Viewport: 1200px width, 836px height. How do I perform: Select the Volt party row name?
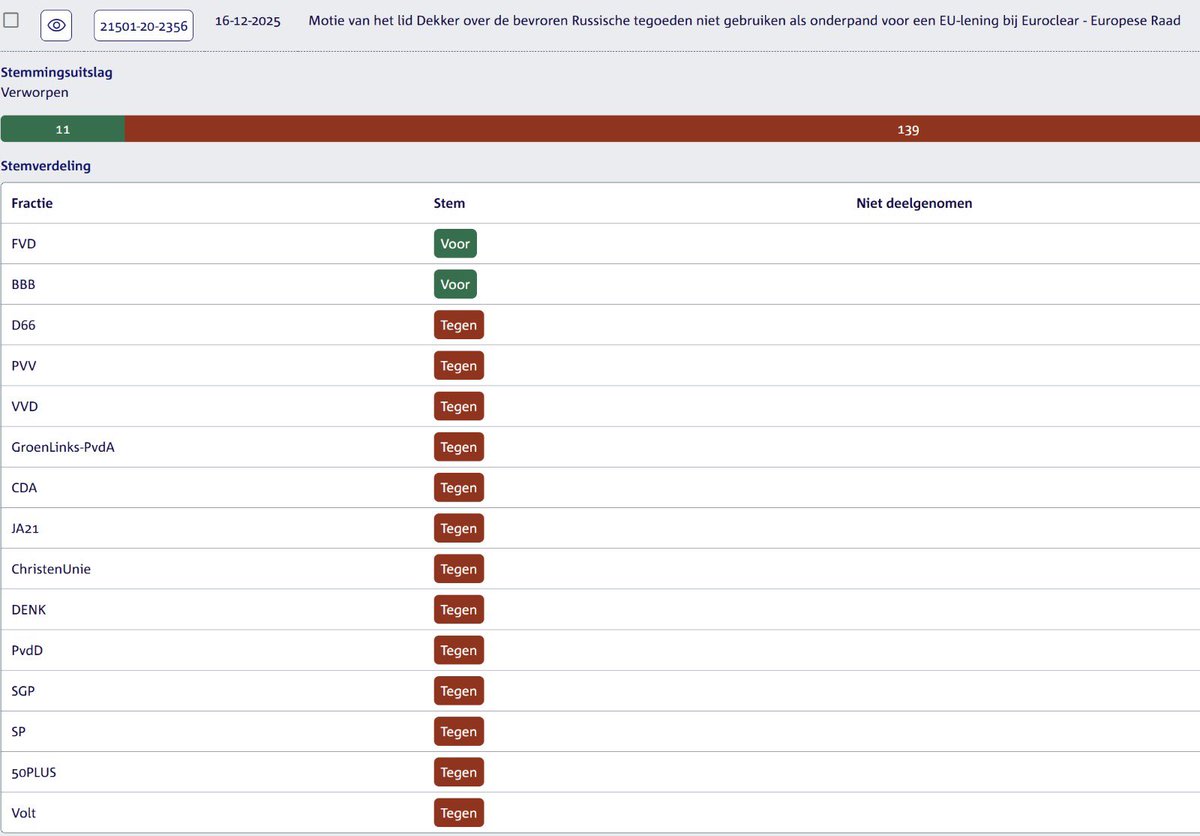point(24,813)
